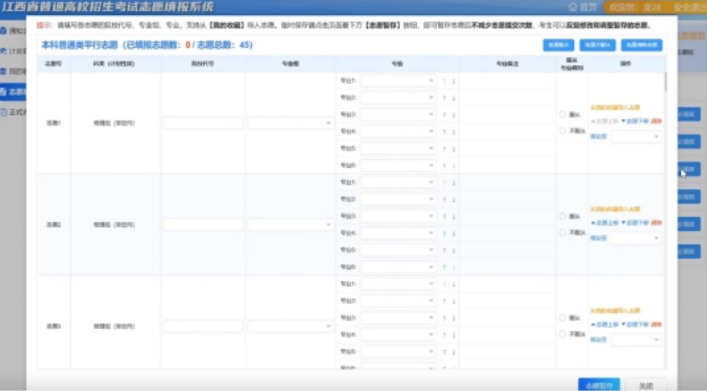This screenshot has height=391, width=707.
Task: Open 专业4 dropdown in 志愿3
Action: (398, 335)
